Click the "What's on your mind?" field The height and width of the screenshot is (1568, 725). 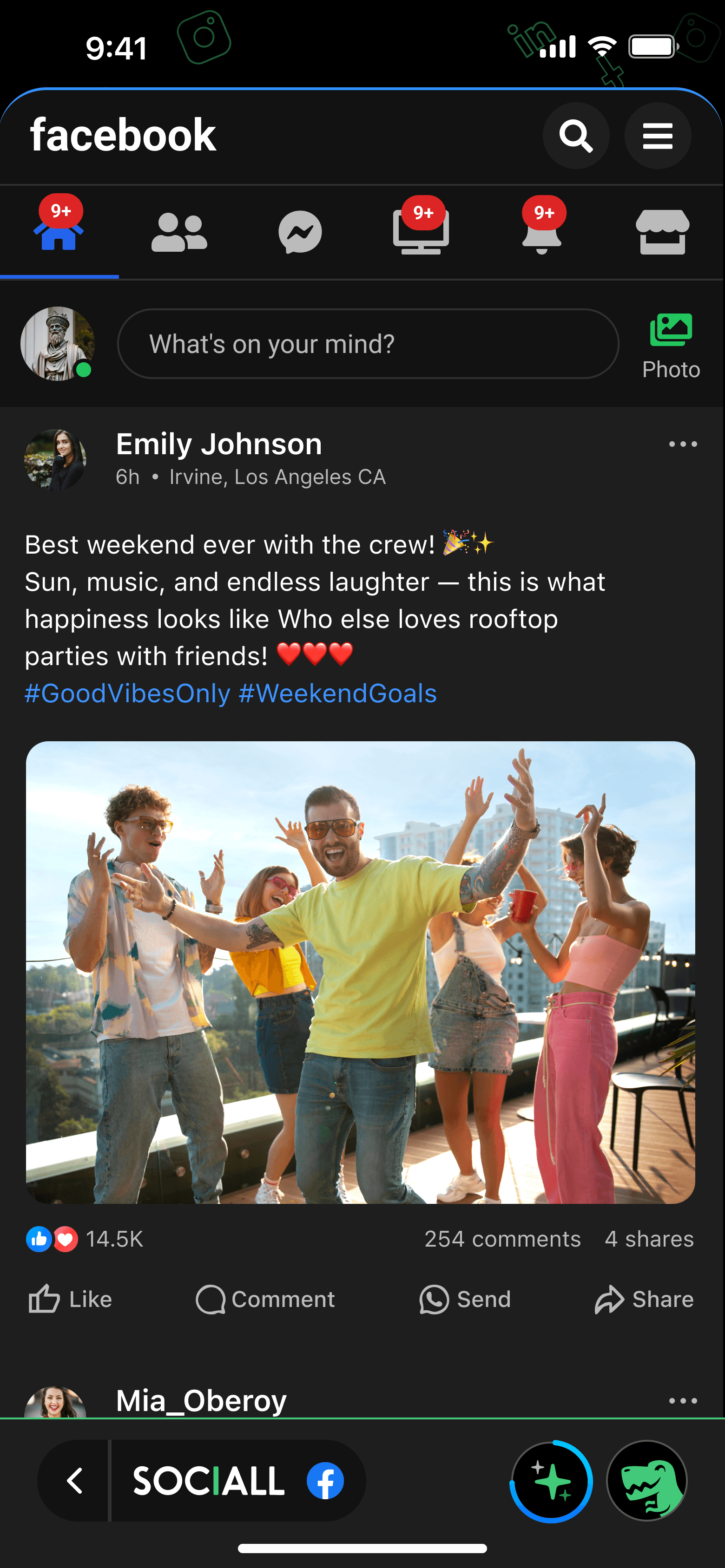368,344
